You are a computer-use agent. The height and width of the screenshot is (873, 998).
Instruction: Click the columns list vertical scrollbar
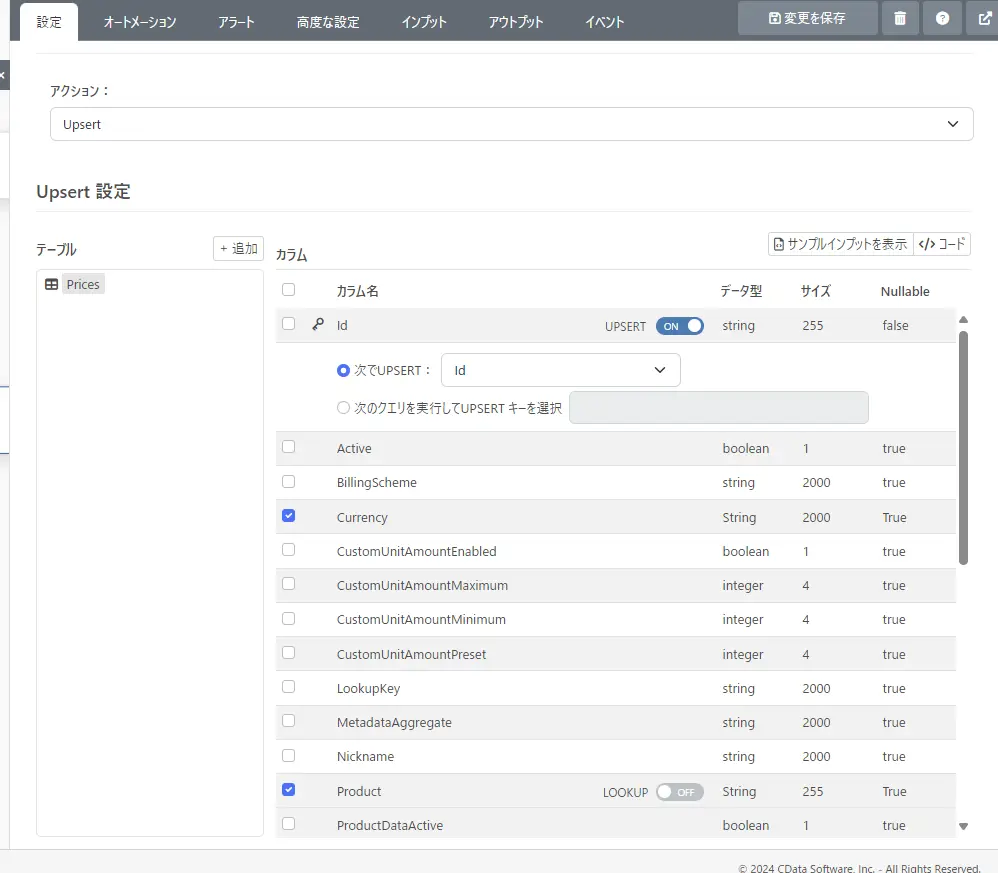(963, 448)
